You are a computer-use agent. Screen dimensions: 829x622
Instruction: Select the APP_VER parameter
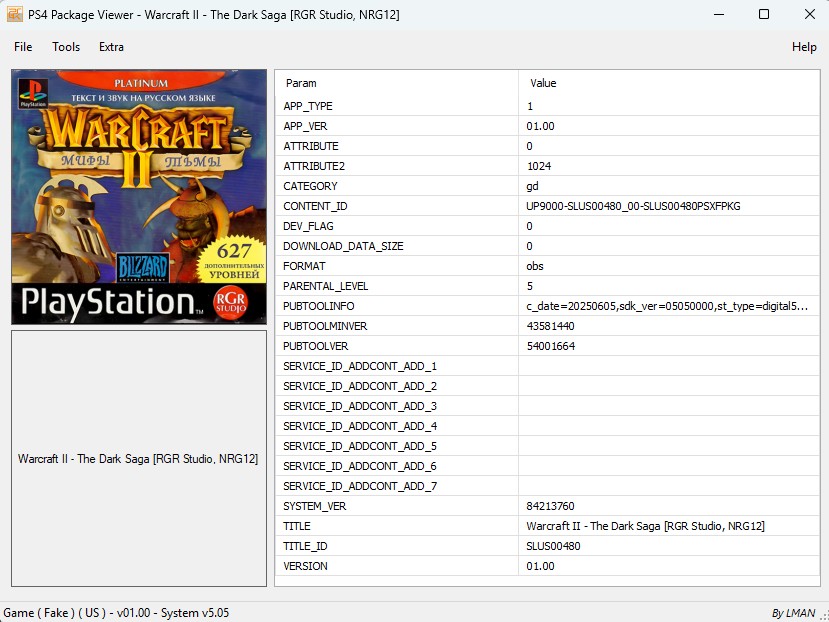pos(305,126)
